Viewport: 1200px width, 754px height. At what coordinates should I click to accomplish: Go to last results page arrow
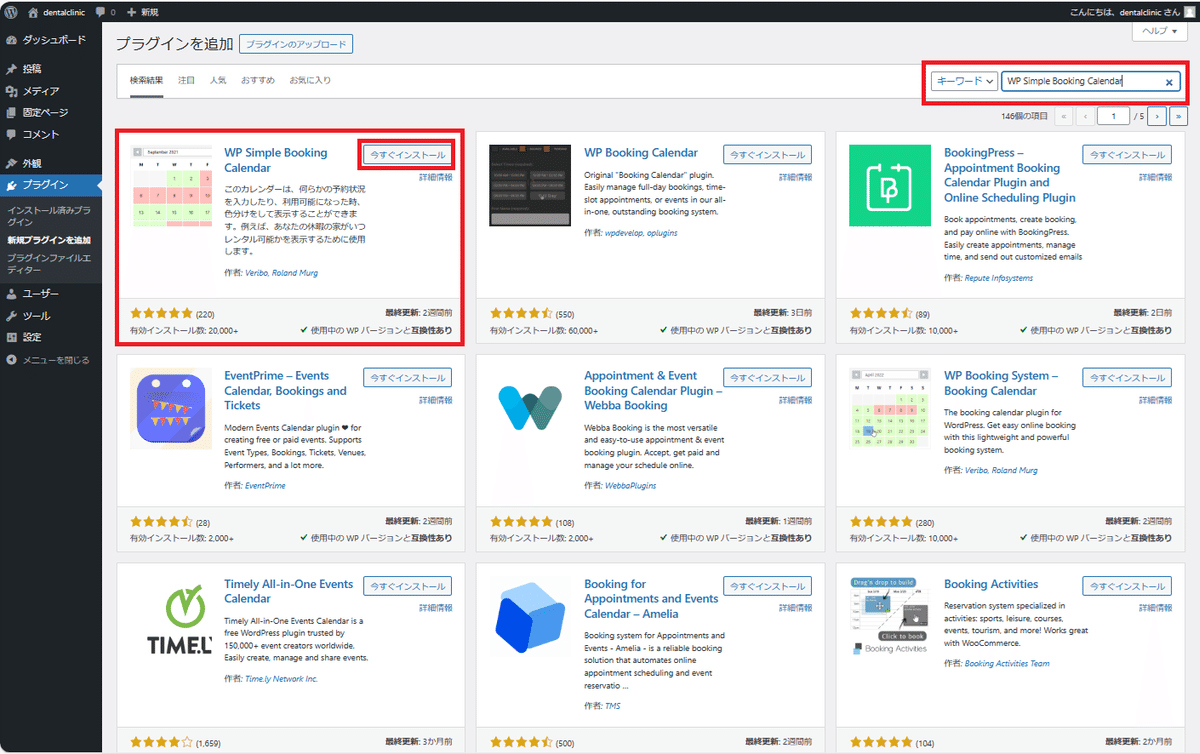pos(1178,116)
